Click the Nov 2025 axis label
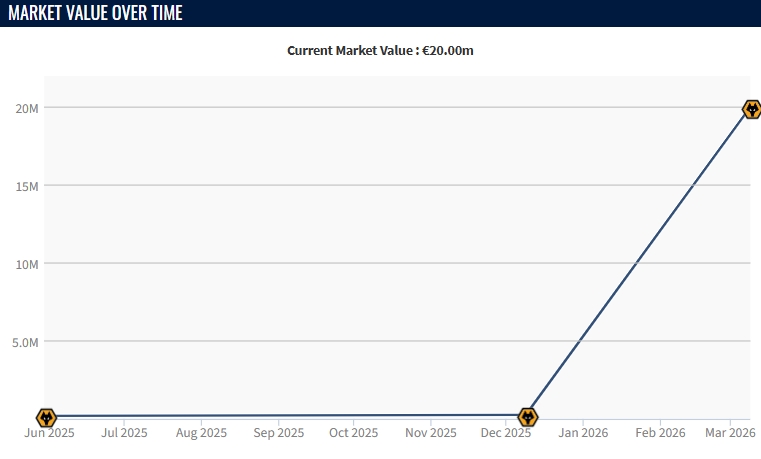 click(430, 434)
